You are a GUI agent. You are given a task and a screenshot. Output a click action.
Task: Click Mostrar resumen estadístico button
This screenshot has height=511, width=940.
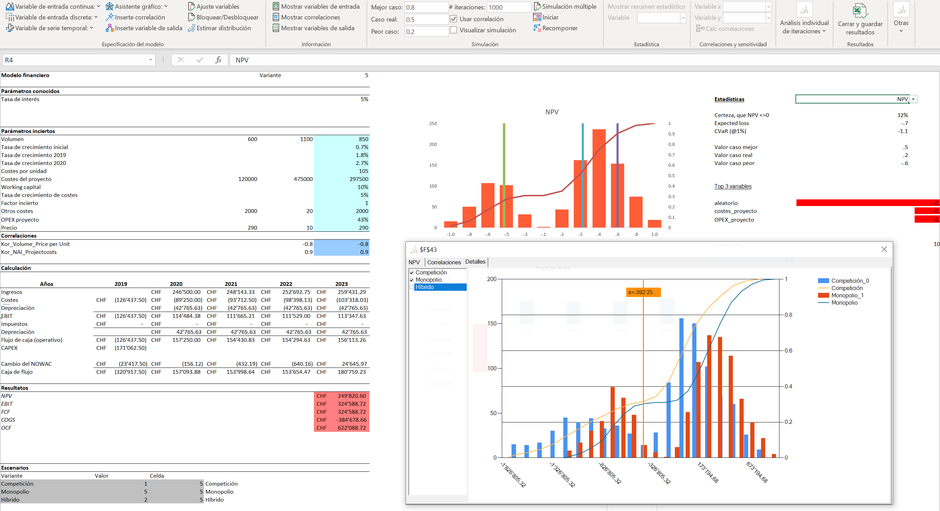coord(646,7)
